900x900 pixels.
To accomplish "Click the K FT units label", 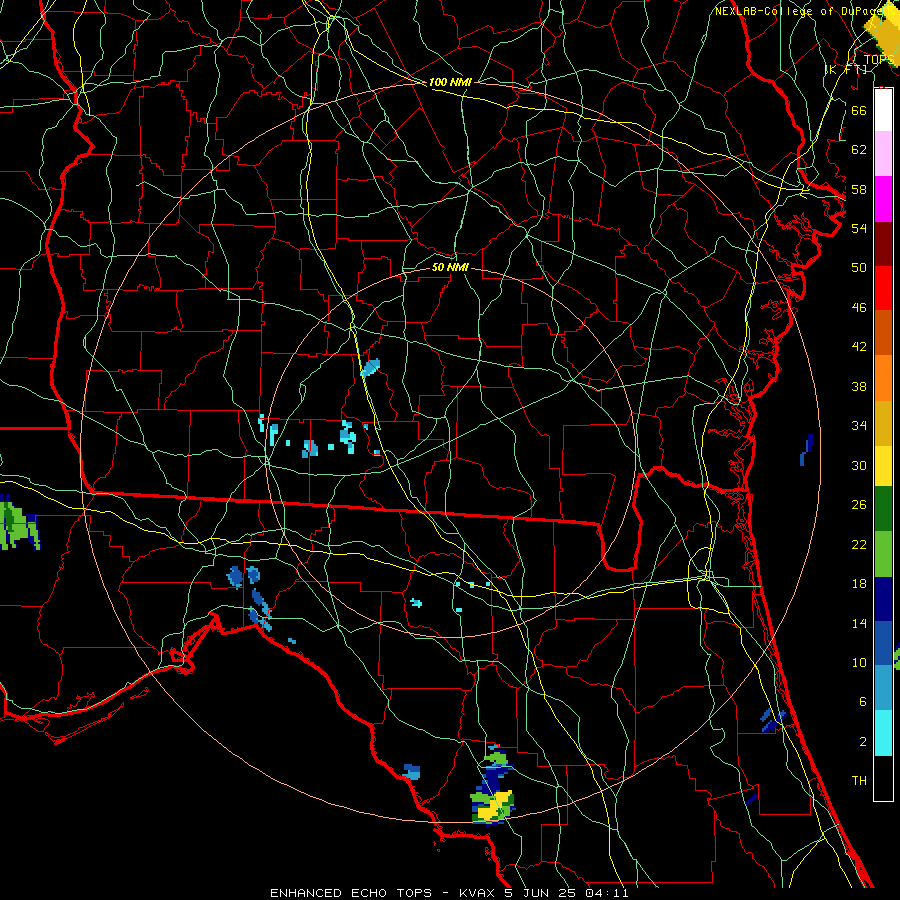I will click(x=845, y=70).
